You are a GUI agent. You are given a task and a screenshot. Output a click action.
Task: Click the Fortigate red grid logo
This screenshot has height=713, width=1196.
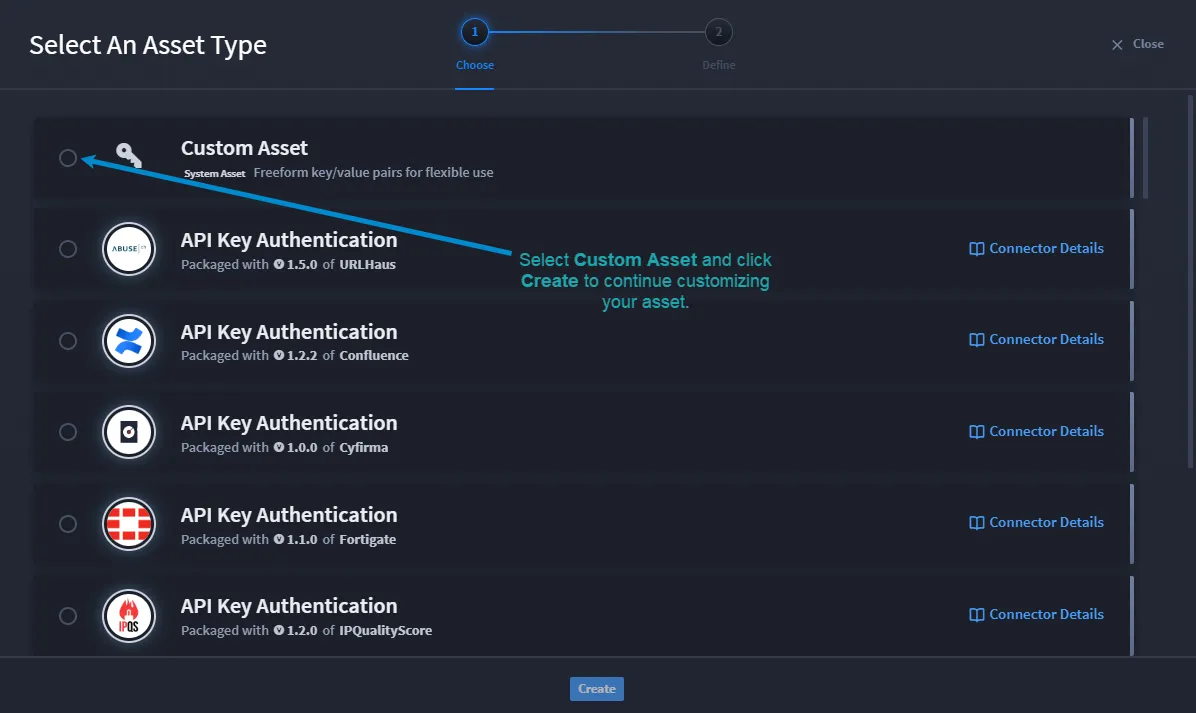(x=129, y=524)
